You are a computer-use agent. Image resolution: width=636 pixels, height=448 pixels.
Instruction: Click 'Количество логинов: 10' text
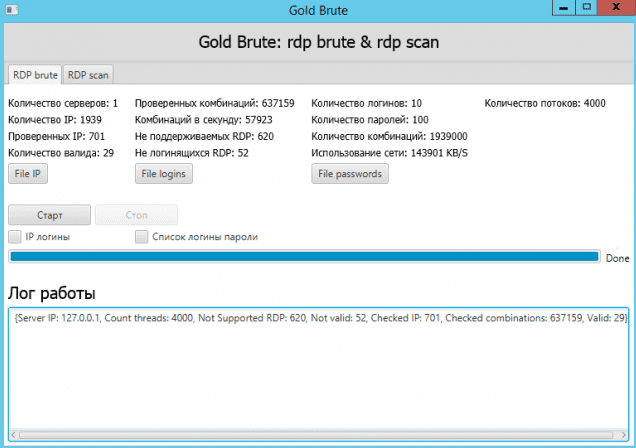click(367, 103)
